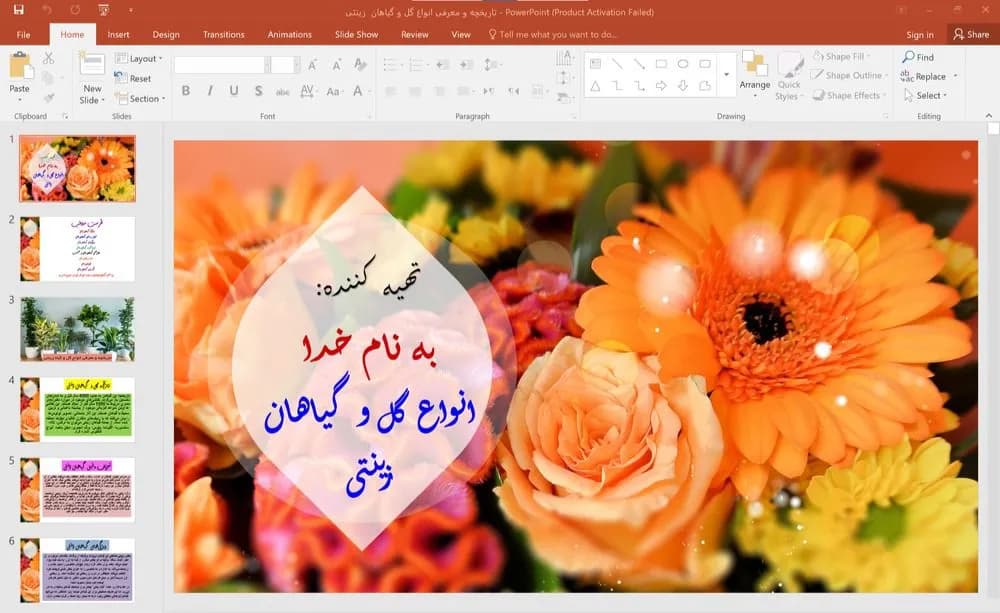
Task: Click inside the font name box
Action: [219, 64]
